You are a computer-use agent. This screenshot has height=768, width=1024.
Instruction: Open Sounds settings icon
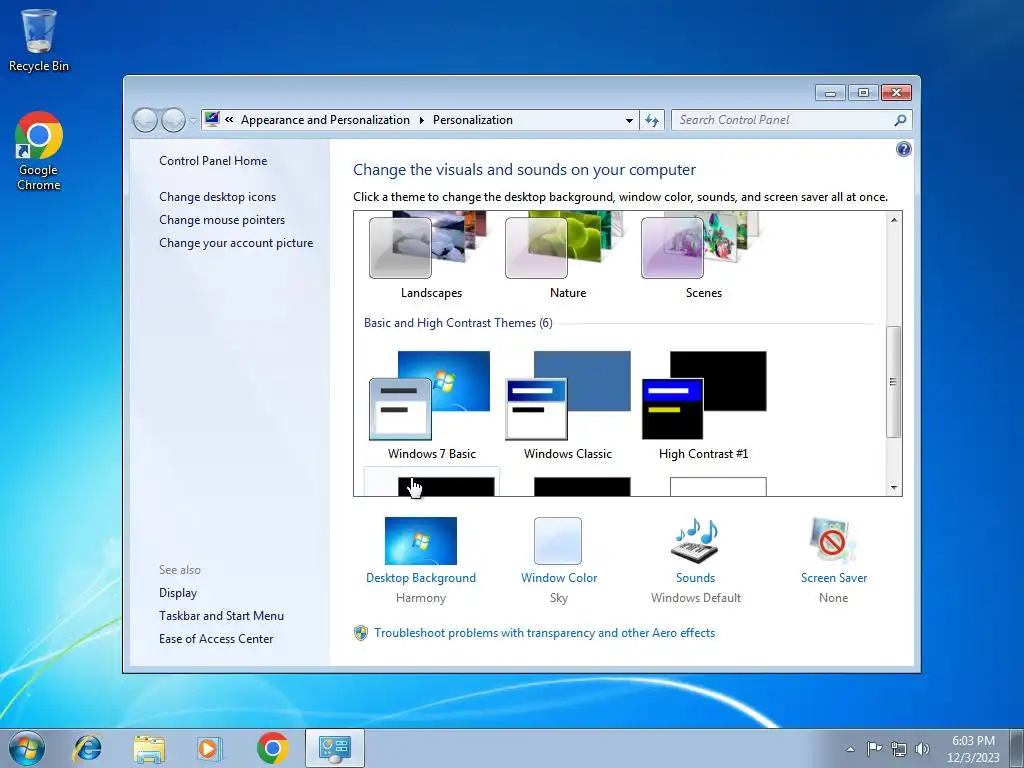[x=696, y=541]
